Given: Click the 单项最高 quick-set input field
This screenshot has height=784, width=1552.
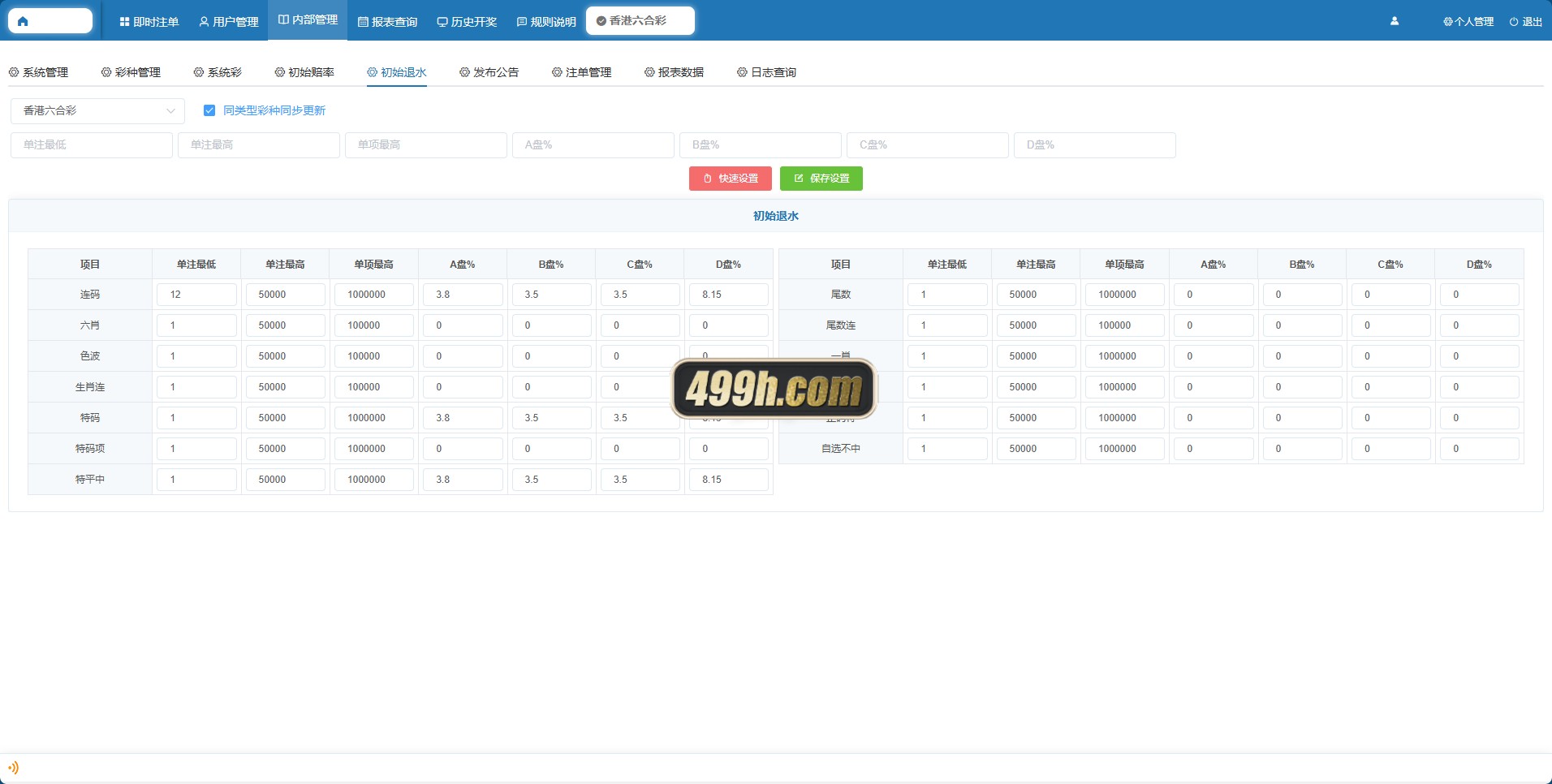Looking at the screenshot, I should click(426, 144).
